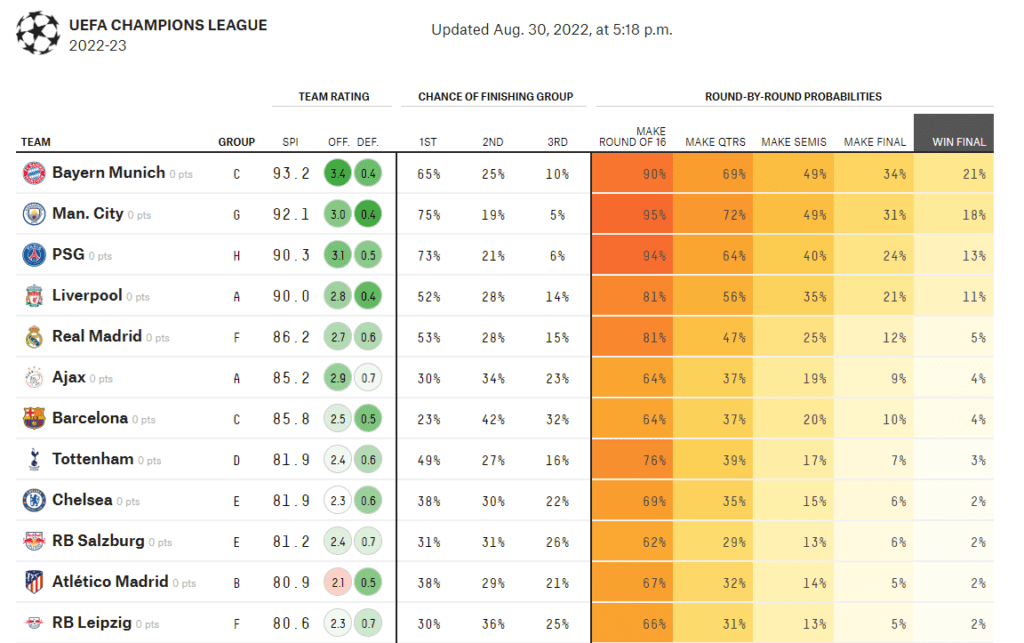Click Atlético Madrid's pink 2.1 offense bubble
Image resolution: width=1024 pixels, height=643 pixels.
[x=338, y=582]
